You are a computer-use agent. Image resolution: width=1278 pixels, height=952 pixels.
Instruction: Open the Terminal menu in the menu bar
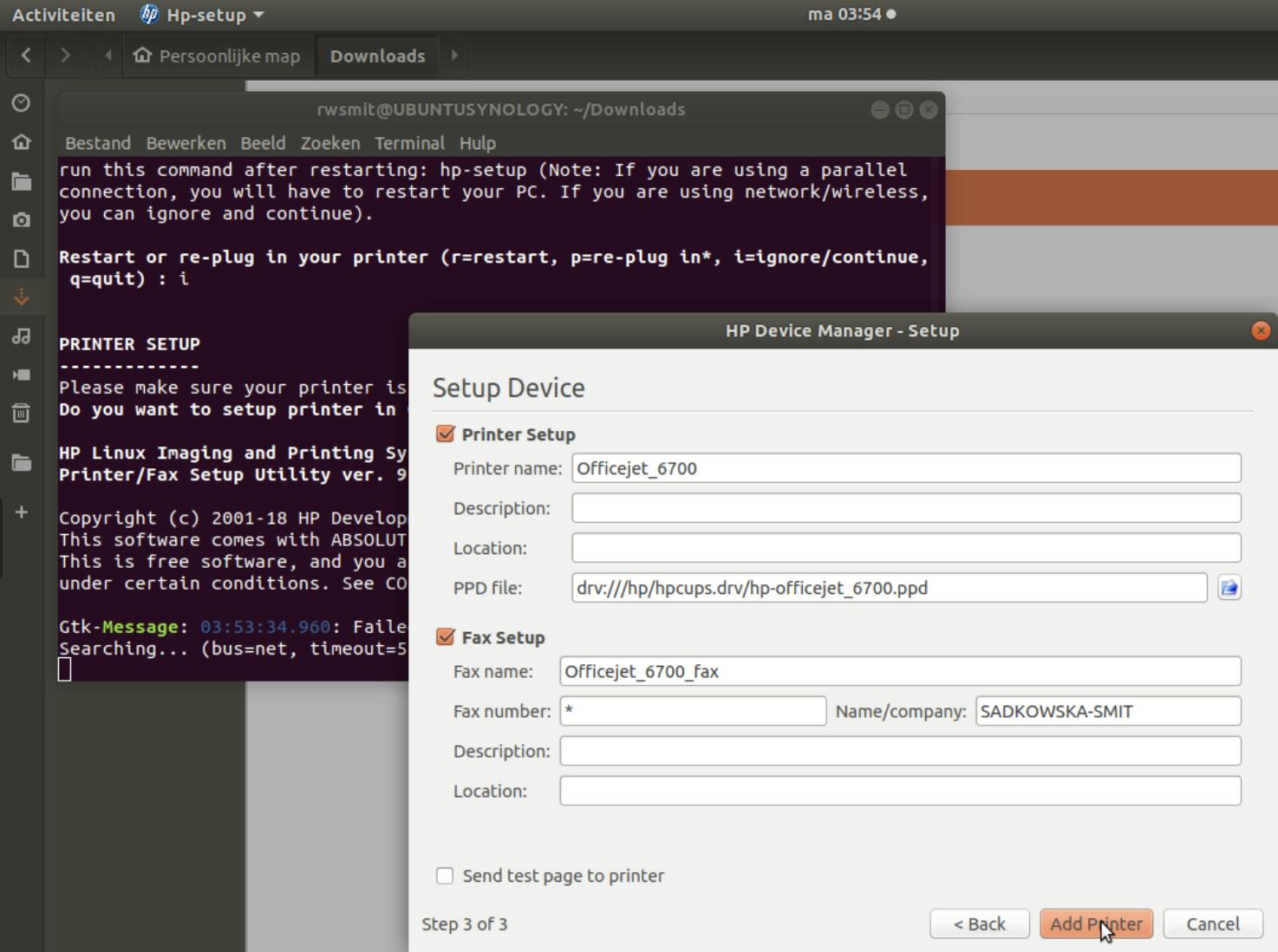click(409, 143)
